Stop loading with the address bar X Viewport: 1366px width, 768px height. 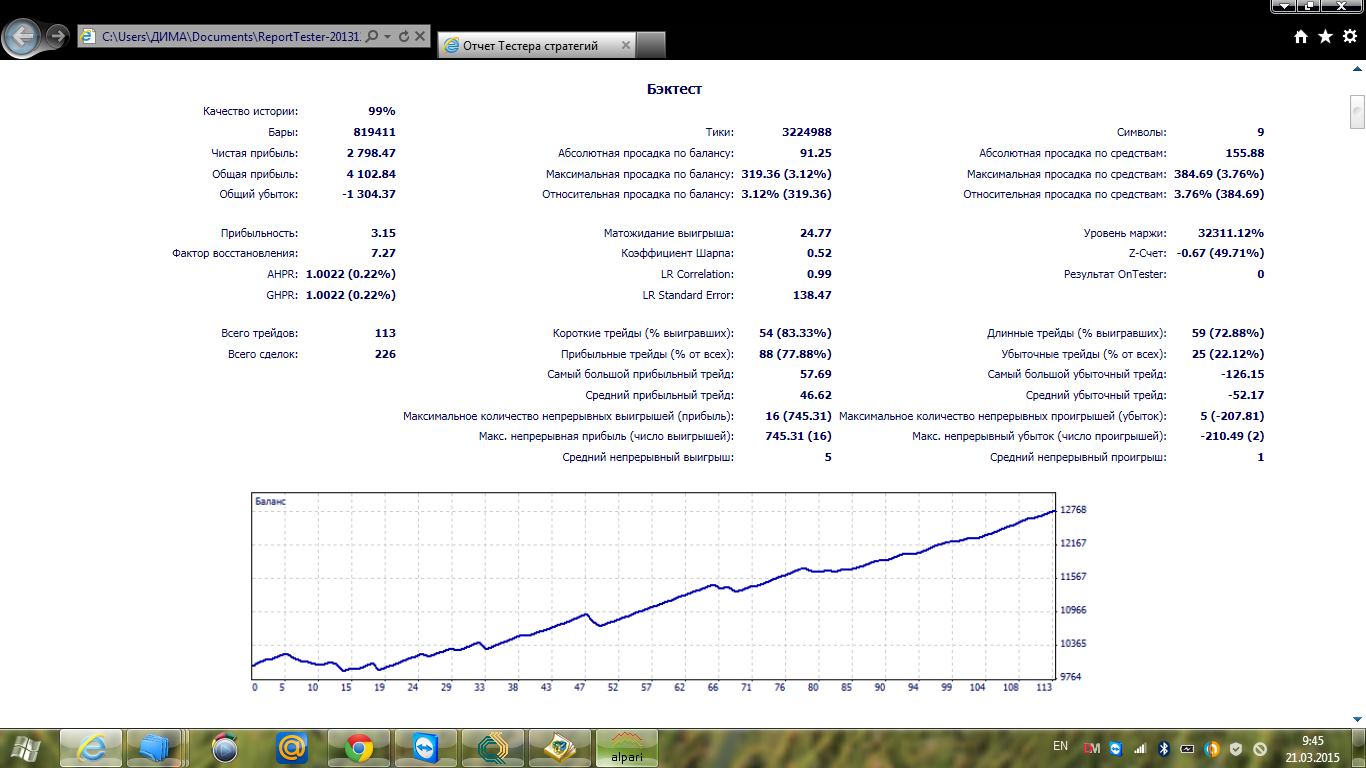click(x=420, y=36)
